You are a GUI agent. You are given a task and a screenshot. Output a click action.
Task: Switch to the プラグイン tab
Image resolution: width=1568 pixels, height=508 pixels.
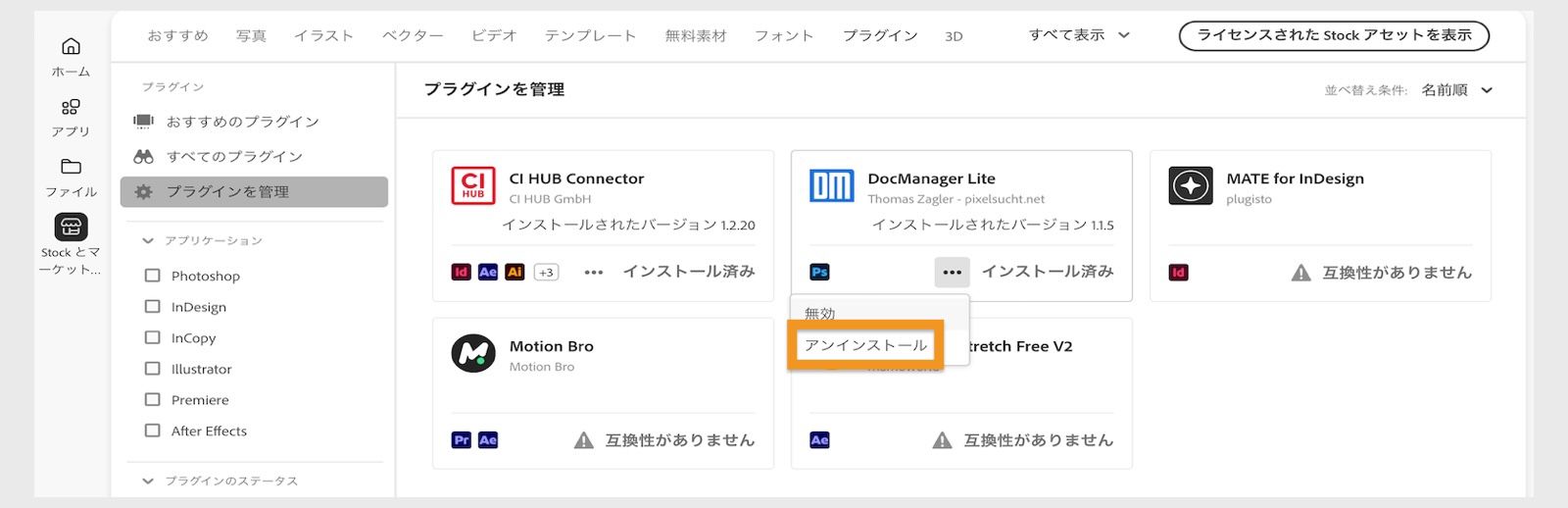tap(880, 35)
